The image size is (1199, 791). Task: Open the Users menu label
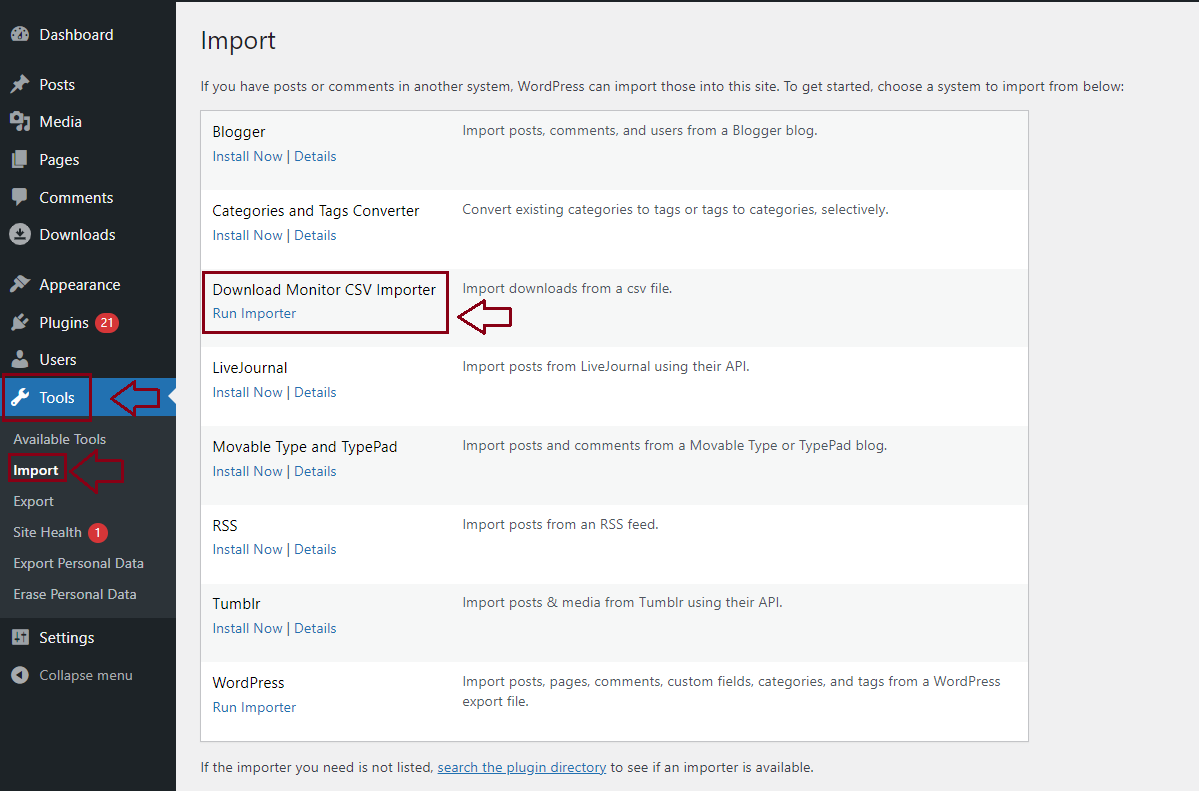(58, 360)
